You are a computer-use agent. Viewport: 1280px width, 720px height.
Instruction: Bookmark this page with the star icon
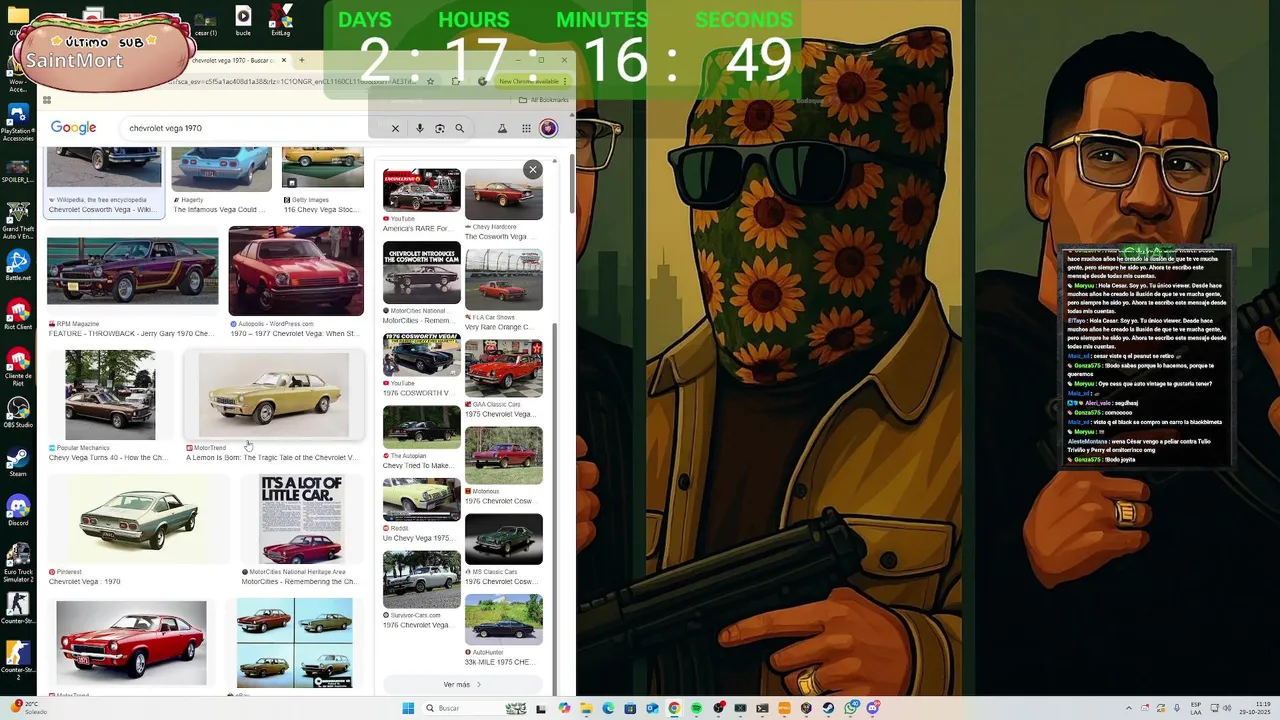point(430,81)
